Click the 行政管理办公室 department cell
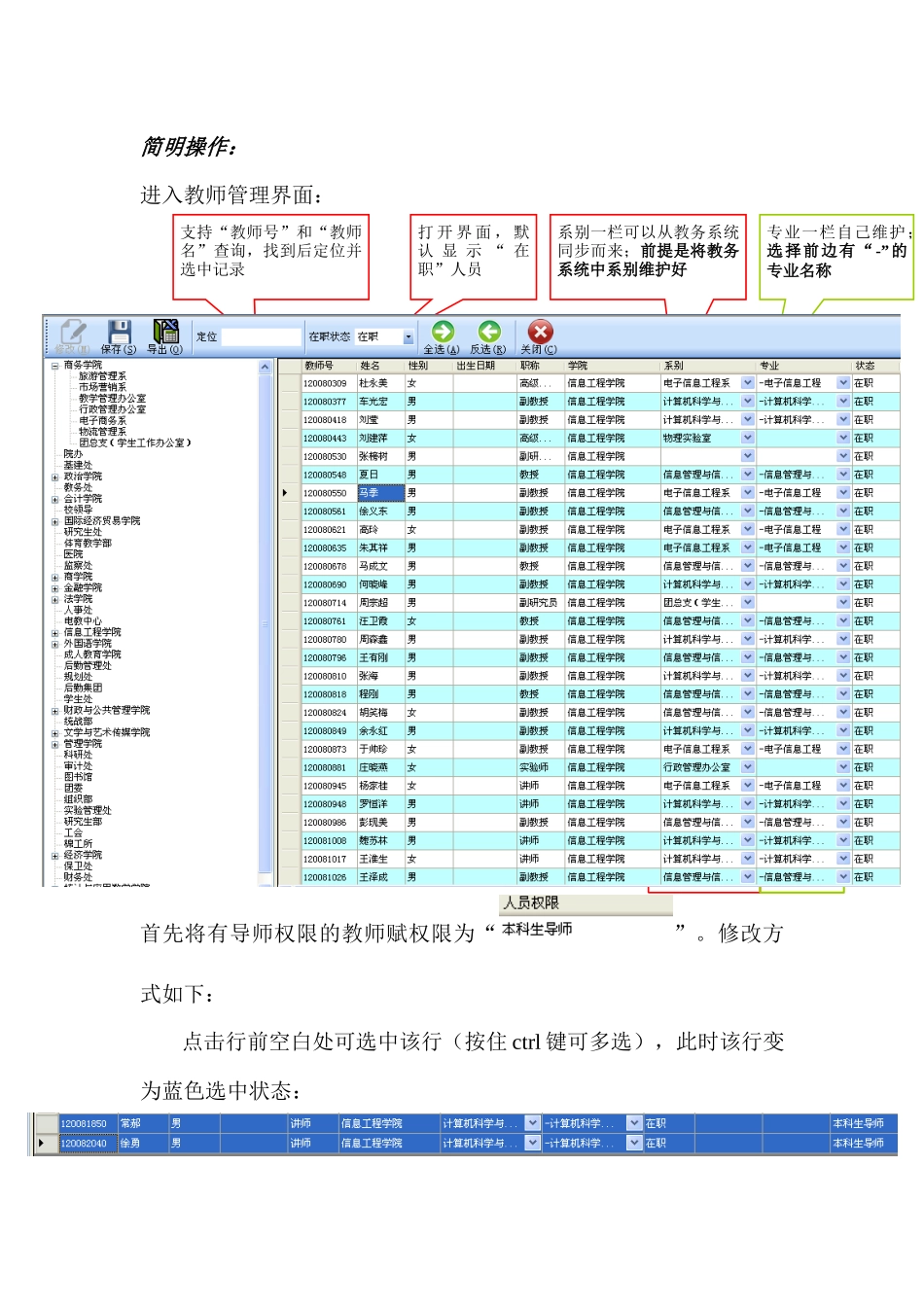This screenshot has width=924, height=1307. coord(701,767)
